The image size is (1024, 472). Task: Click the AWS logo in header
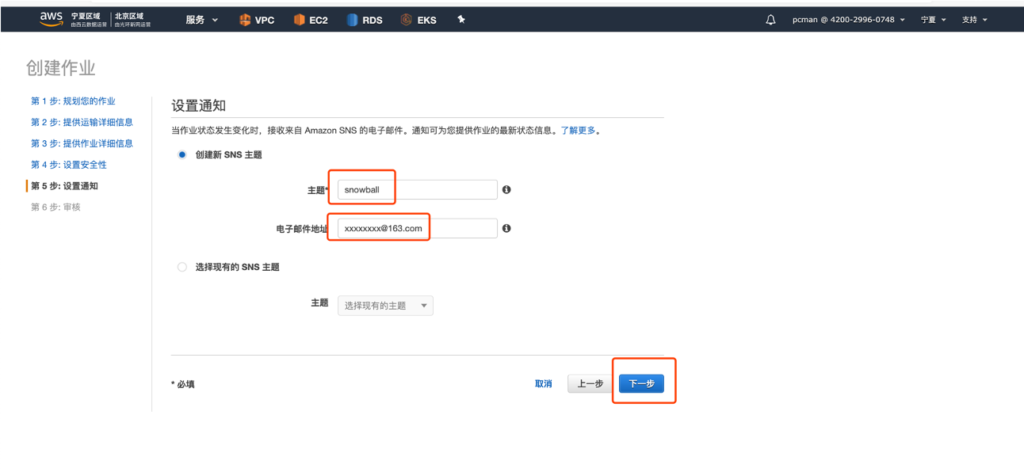[x=52, y=19]
